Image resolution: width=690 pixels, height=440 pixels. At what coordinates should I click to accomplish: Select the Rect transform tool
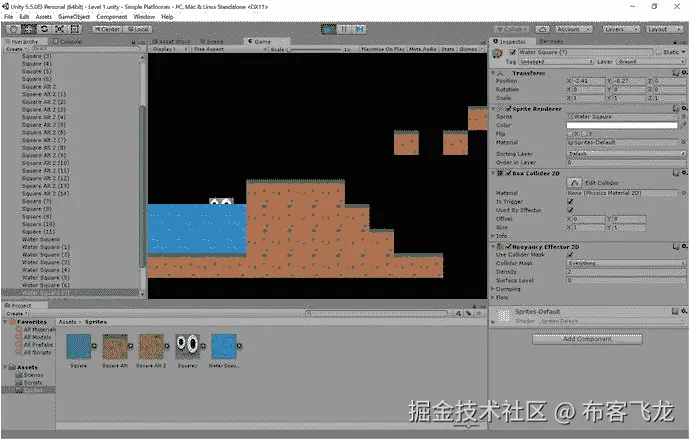(x=75, y=29)
